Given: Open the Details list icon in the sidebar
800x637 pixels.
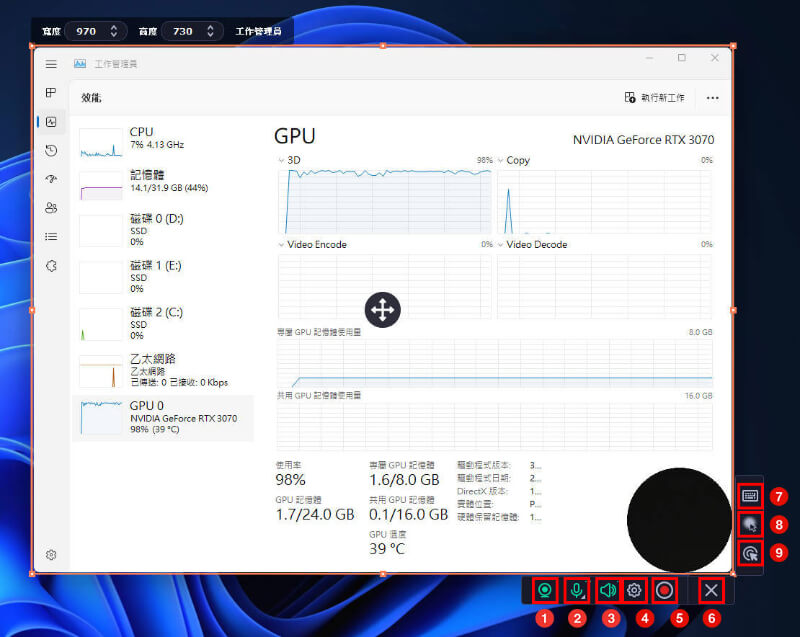Looking at the screenshot, I should [51, 237].
